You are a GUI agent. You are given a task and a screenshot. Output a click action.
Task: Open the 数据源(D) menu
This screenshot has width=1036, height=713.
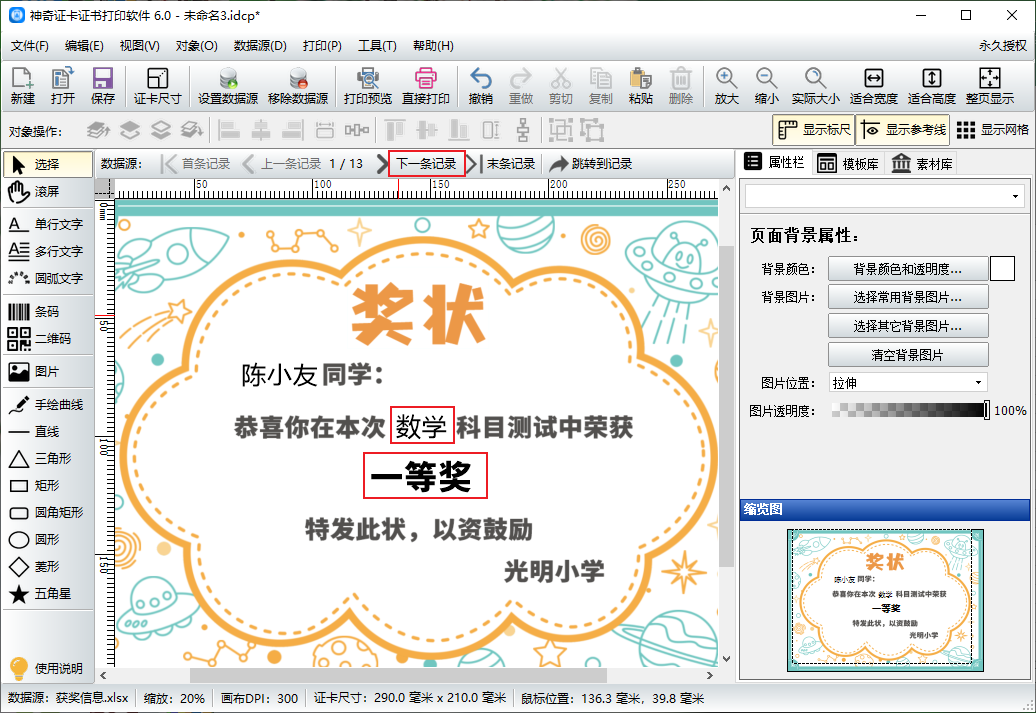click(260, 46)
